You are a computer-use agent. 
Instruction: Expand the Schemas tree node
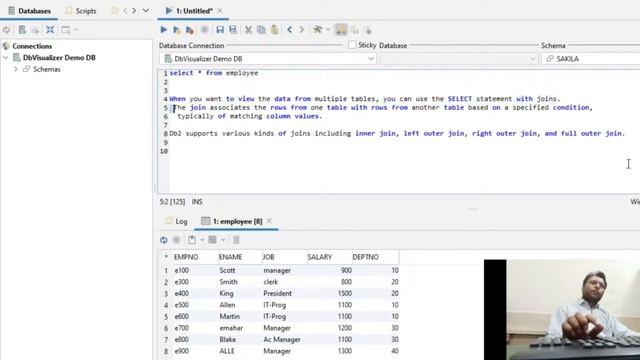(16, 69)
